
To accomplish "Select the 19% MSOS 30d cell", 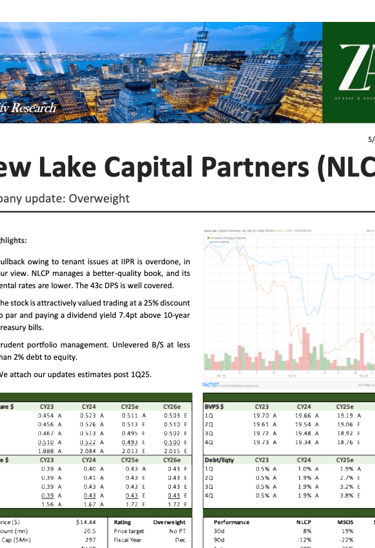I will click(348, 531).
